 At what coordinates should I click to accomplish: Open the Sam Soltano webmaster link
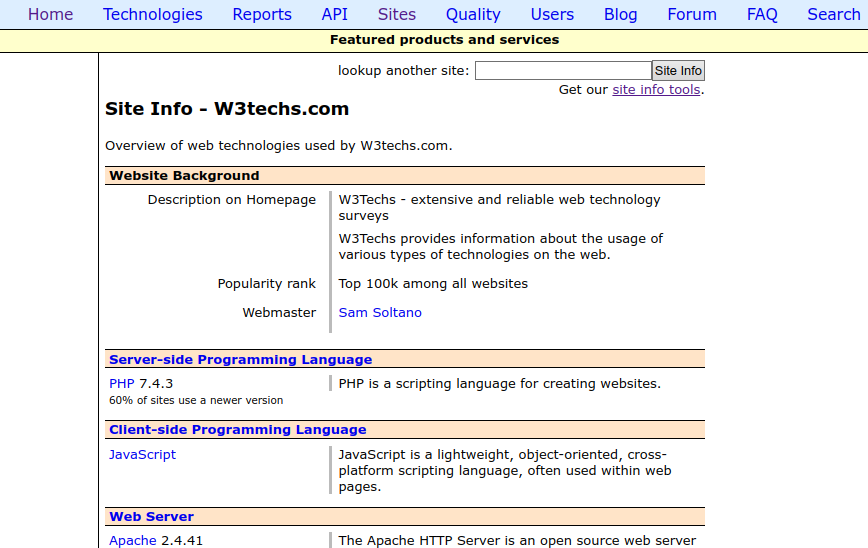click(x=380, y=313)
